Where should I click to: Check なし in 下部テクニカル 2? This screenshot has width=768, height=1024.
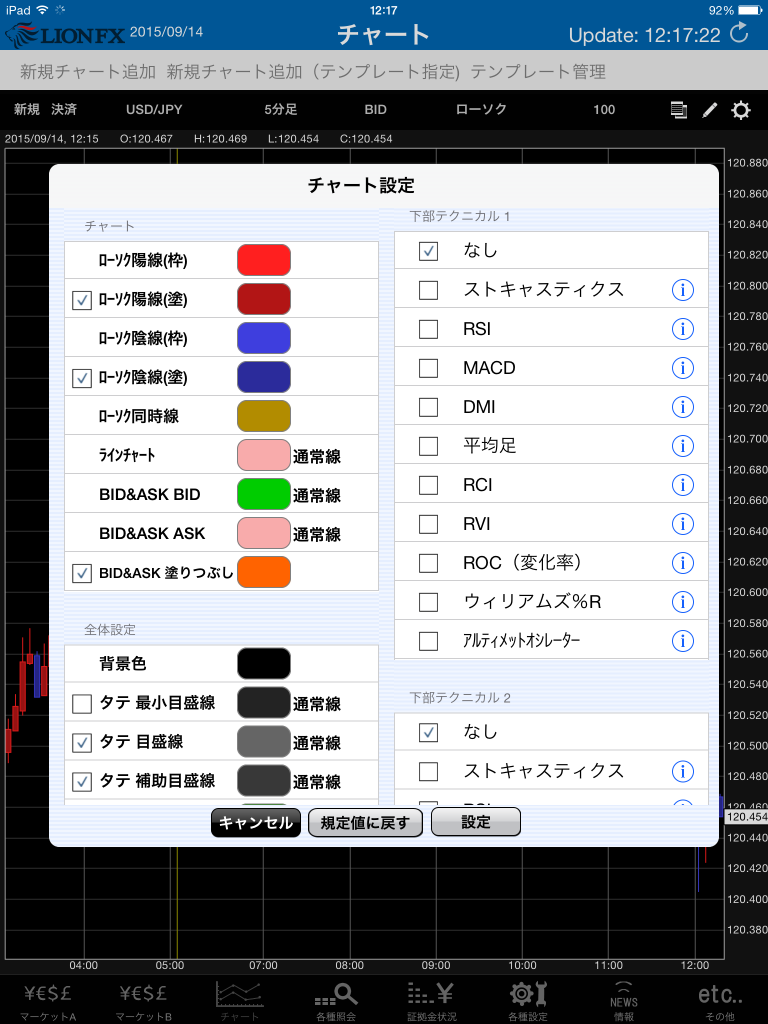(x=428, y=732)
